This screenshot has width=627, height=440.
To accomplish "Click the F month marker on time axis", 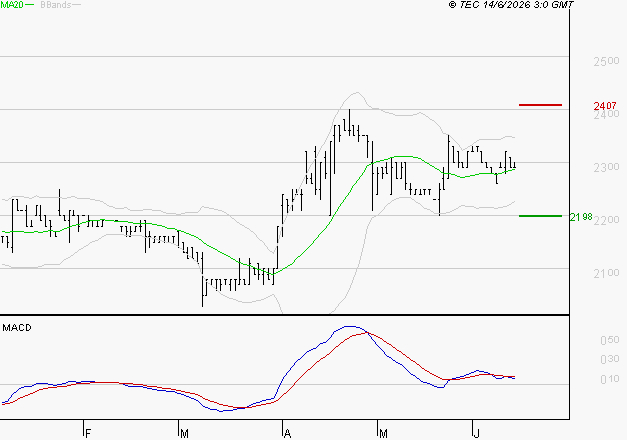I will click(88, 434).
